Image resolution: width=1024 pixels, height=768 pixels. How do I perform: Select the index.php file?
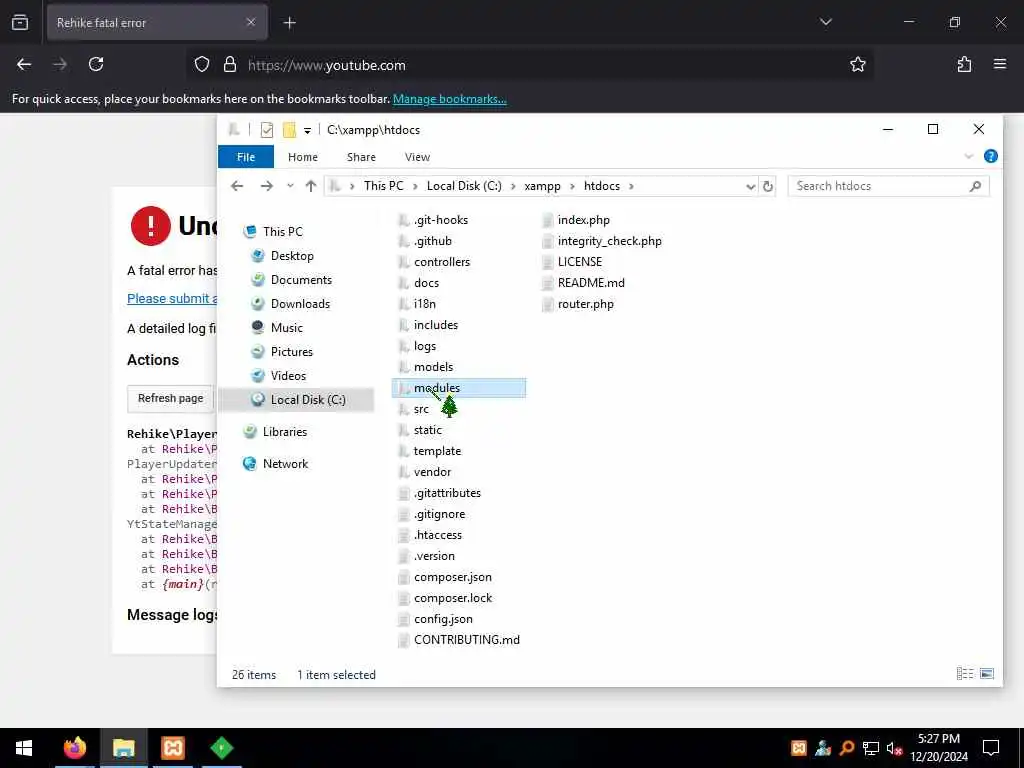pyautogui.click(x=583, y=220)
